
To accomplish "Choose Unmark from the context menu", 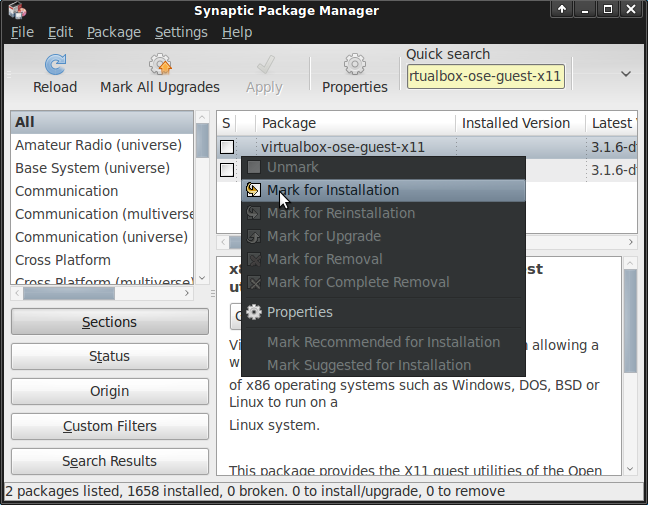I will (x=383, y=167).
